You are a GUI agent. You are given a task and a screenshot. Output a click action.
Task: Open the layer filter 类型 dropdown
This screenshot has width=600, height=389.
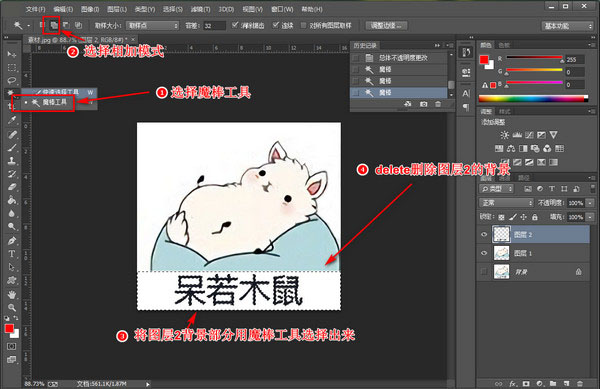497,189
